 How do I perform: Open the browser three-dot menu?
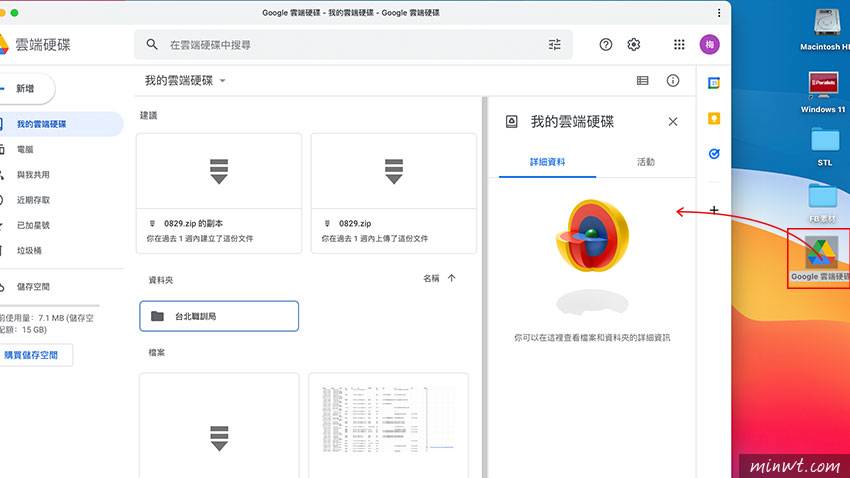point(719,12)
